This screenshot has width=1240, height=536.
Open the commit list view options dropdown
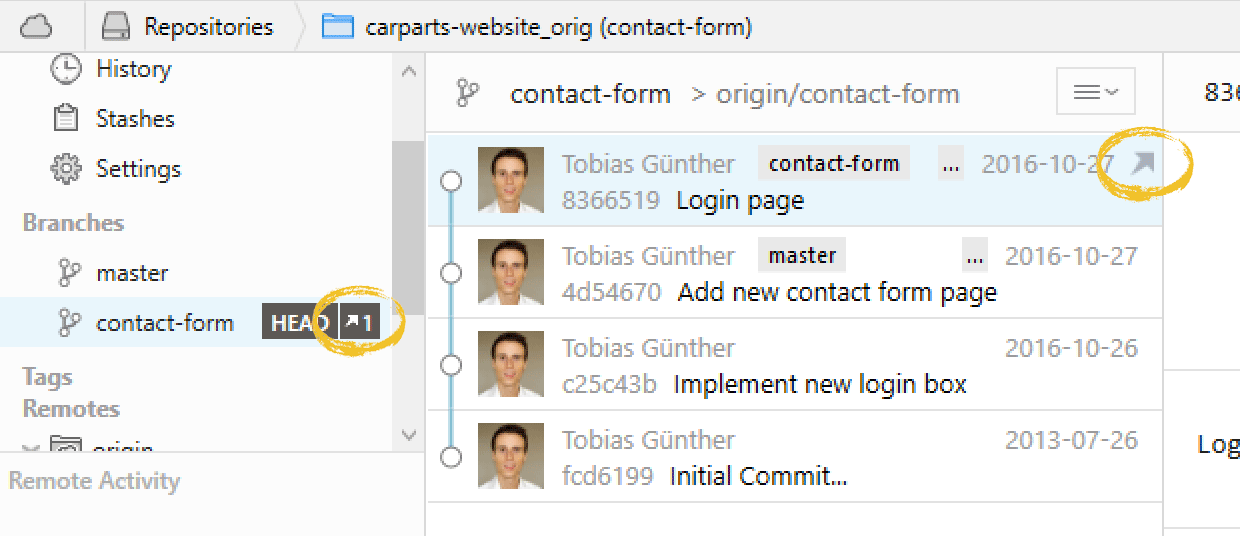click(x=1095, y=92)
